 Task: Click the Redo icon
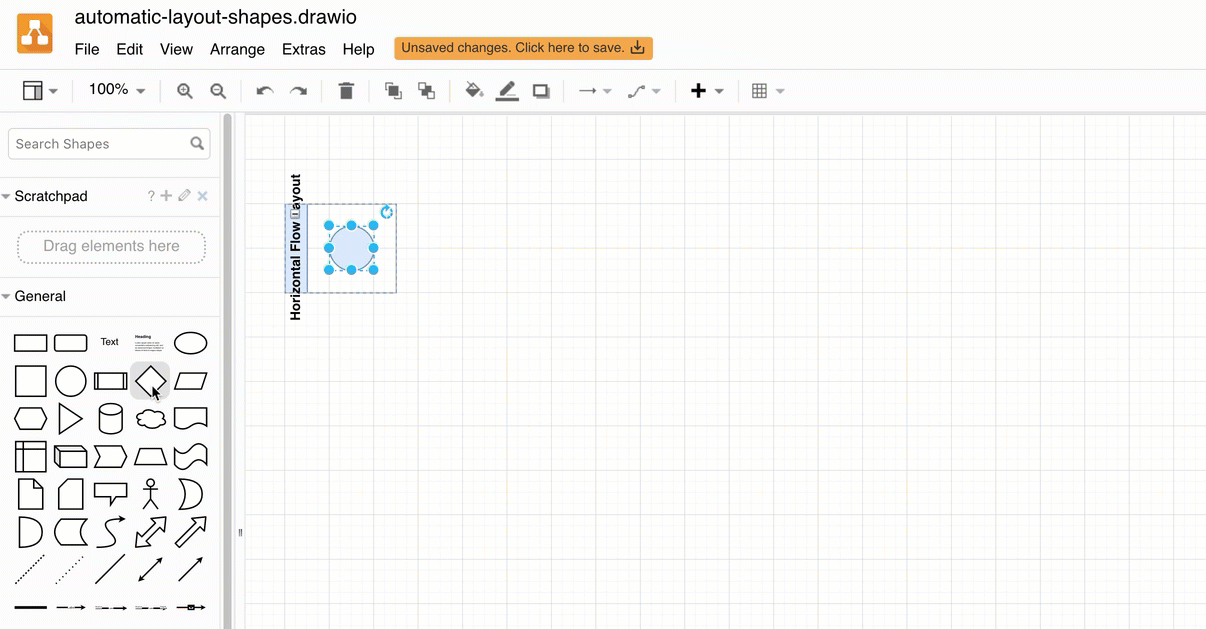[298, 90]
